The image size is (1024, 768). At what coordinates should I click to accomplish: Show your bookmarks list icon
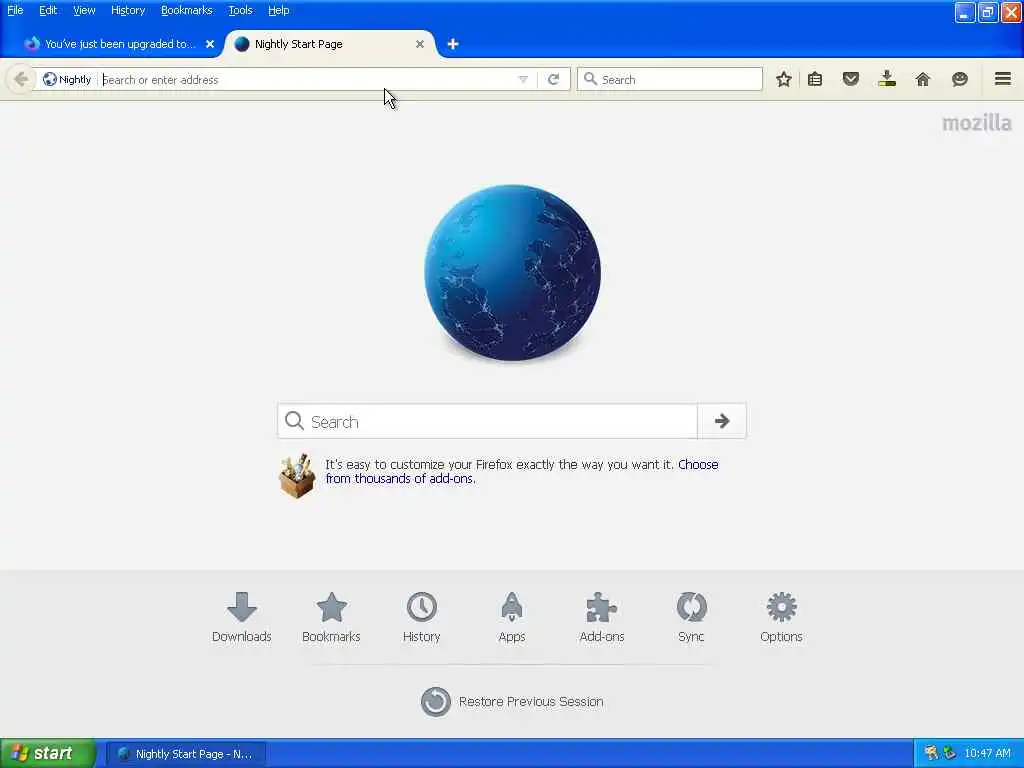[x=814, y=79]
